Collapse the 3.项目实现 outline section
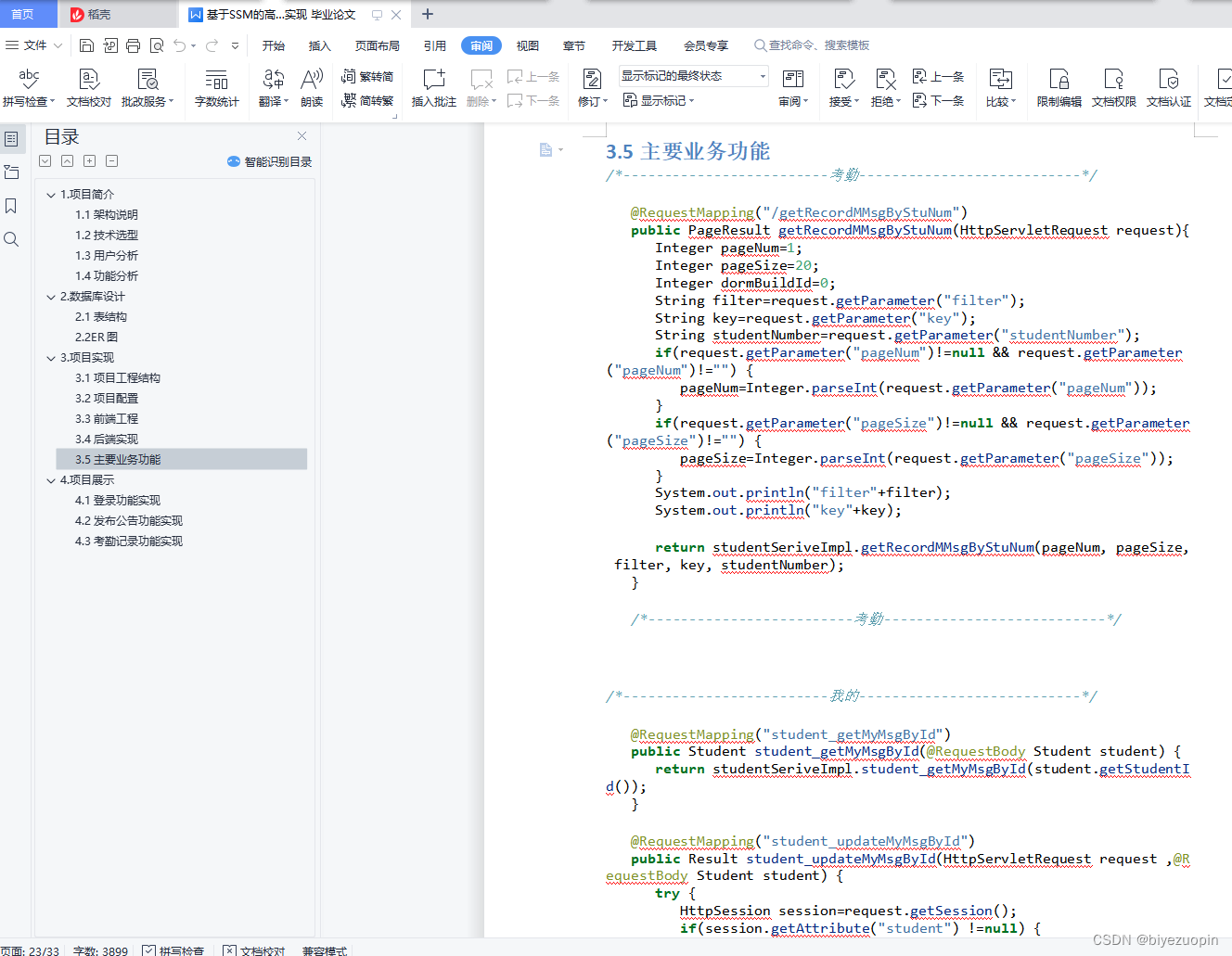This screenshot has height=956, width=1232. pos(51,358)
